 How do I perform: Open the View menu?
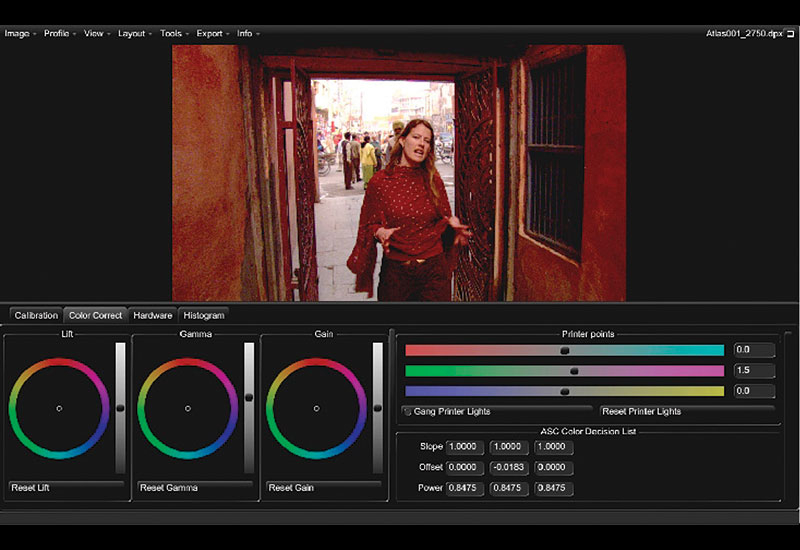click(x=97, y=34)
